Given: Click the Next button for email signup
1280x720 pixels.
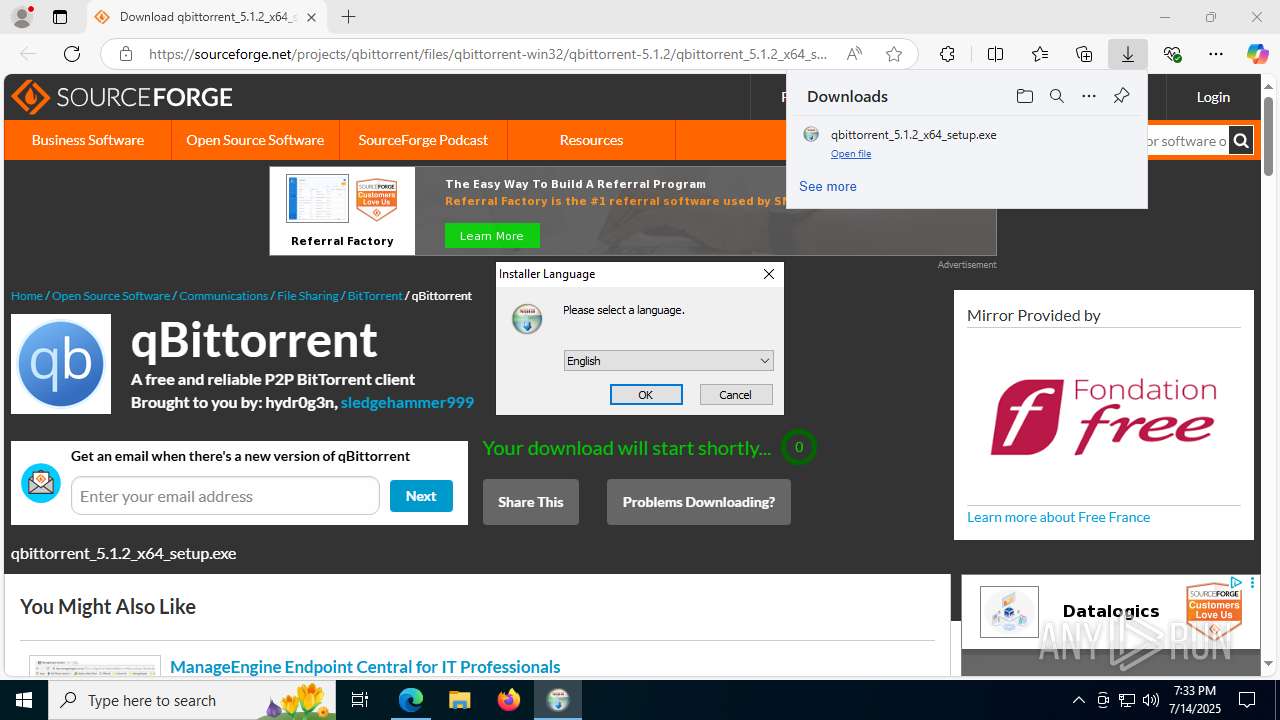Looking at the screenshot, I should [421, 496].
